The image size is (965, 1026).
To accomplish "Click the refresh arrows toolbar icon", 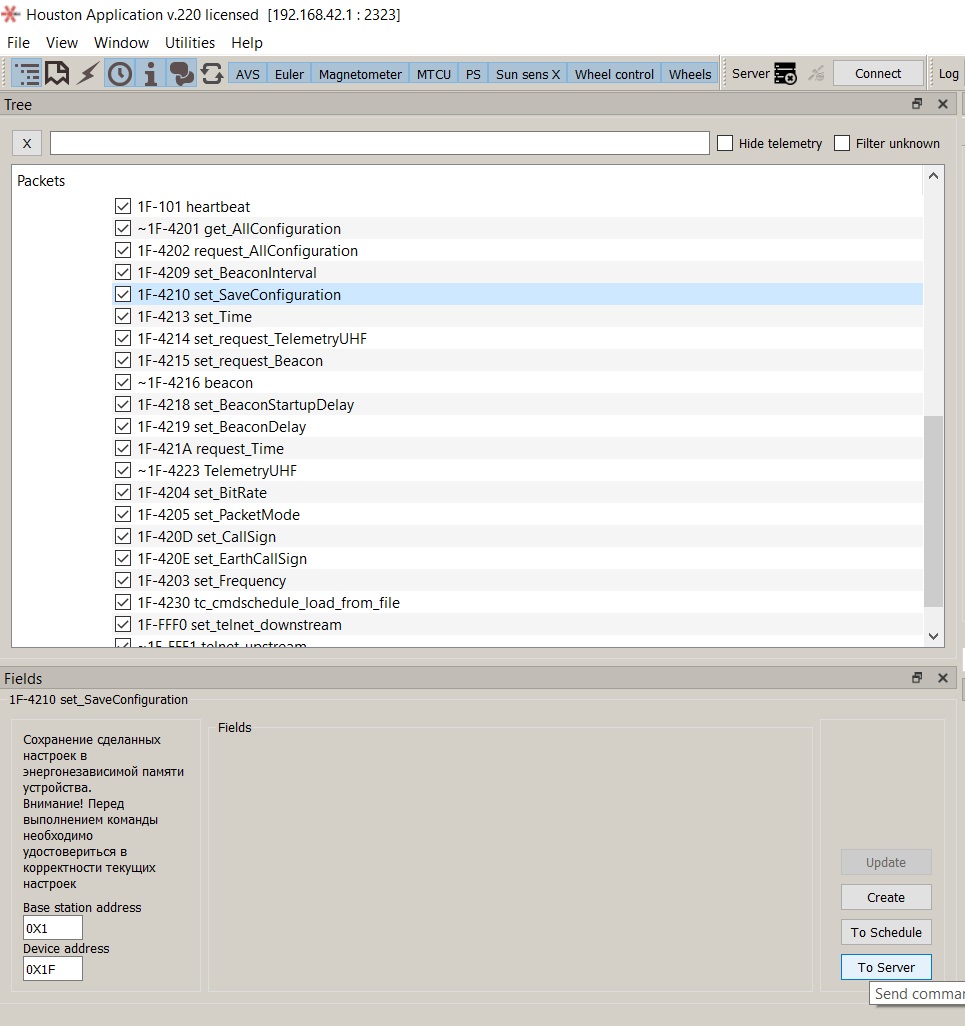I will (x=212, y=74).
